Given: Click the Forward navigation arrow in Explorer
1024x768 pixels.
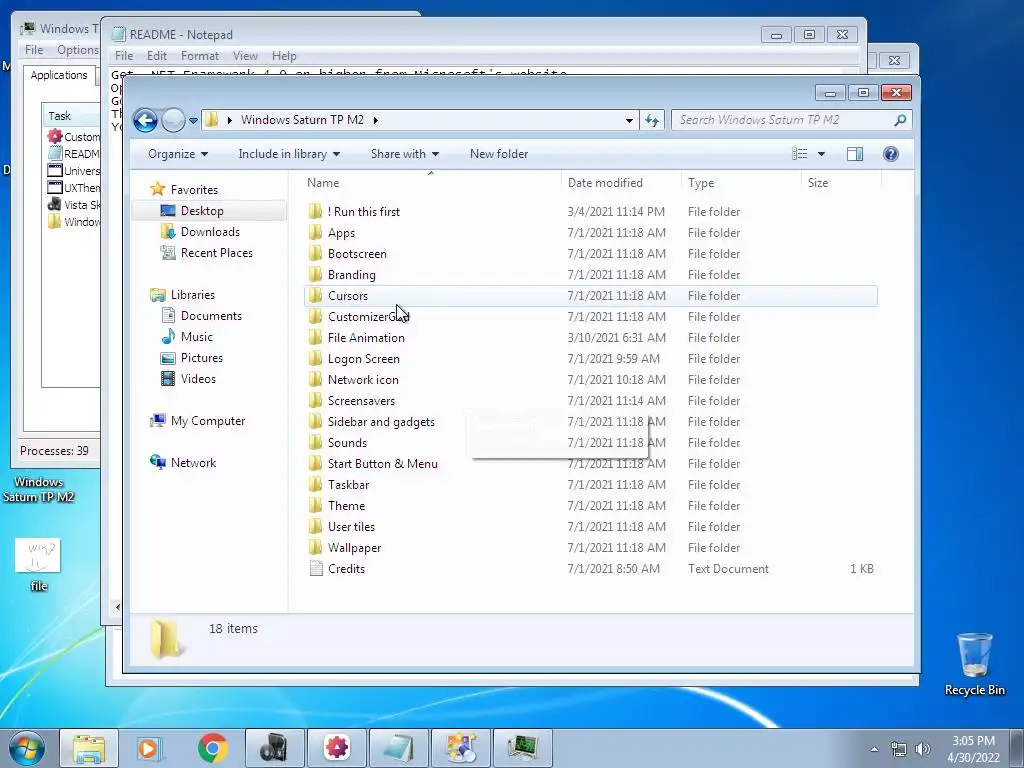Looking at the screenshot, I should 173,120.
